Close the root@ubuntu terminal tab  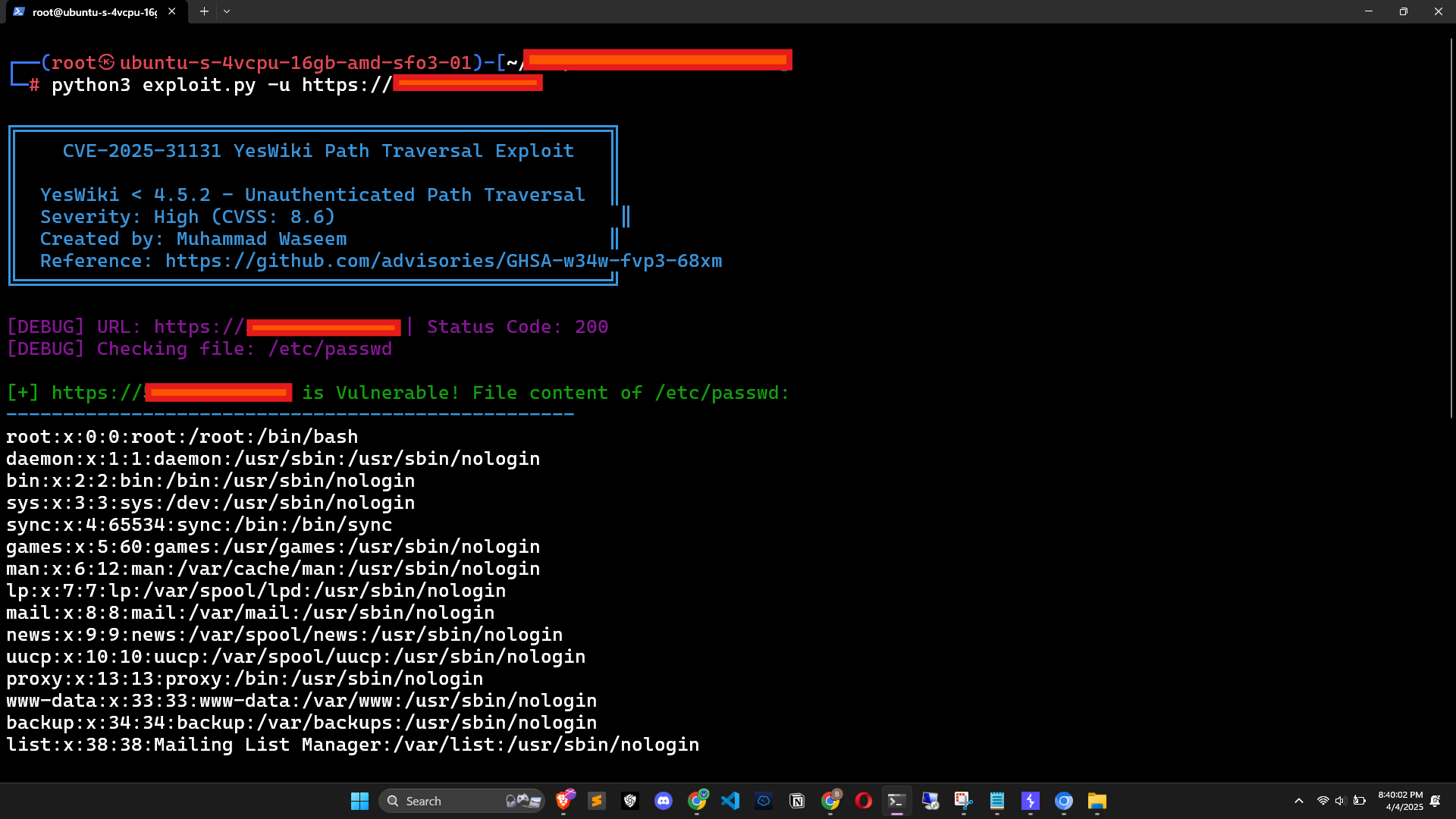pos(172,11)
